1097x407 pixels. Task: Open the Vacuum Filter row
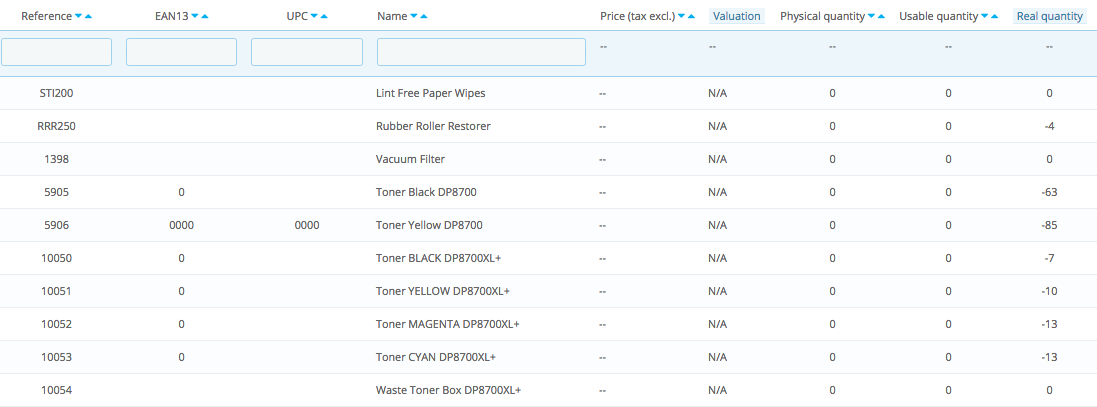click(x=548, y=159)
